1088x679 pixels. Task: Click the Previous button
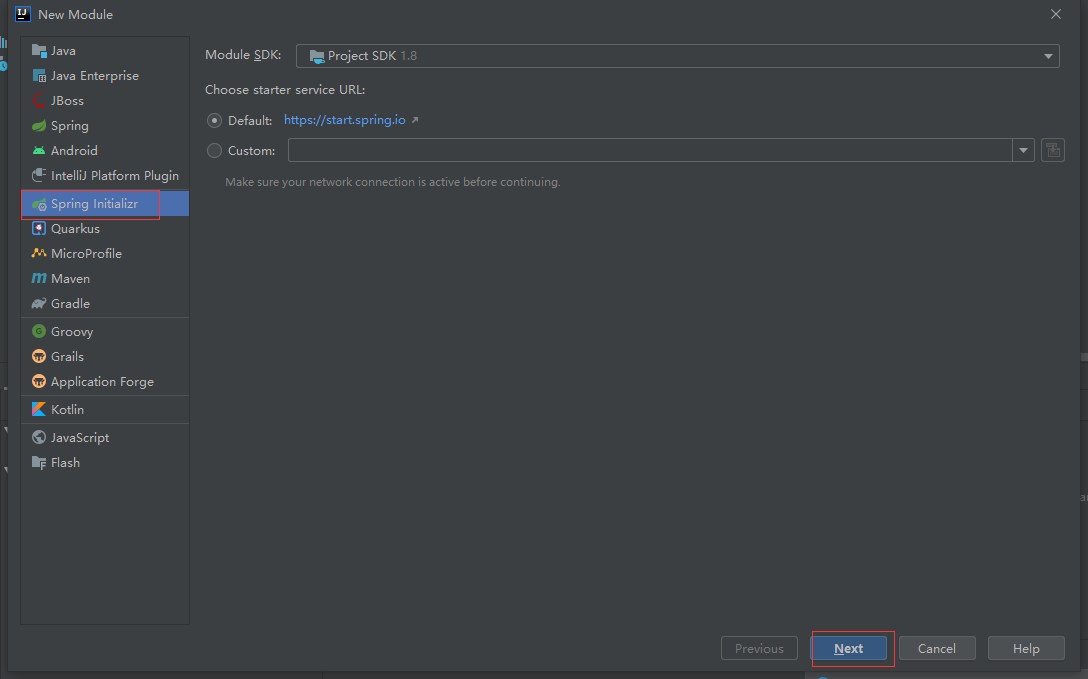pyautogui.click(x=759, y=648)
